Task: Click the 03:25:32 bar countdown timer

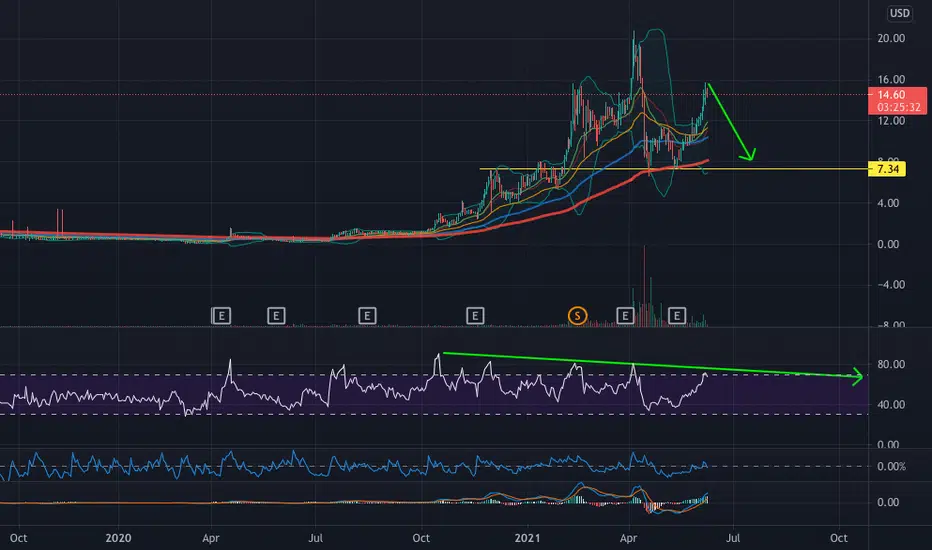Action: coord(898,108)
